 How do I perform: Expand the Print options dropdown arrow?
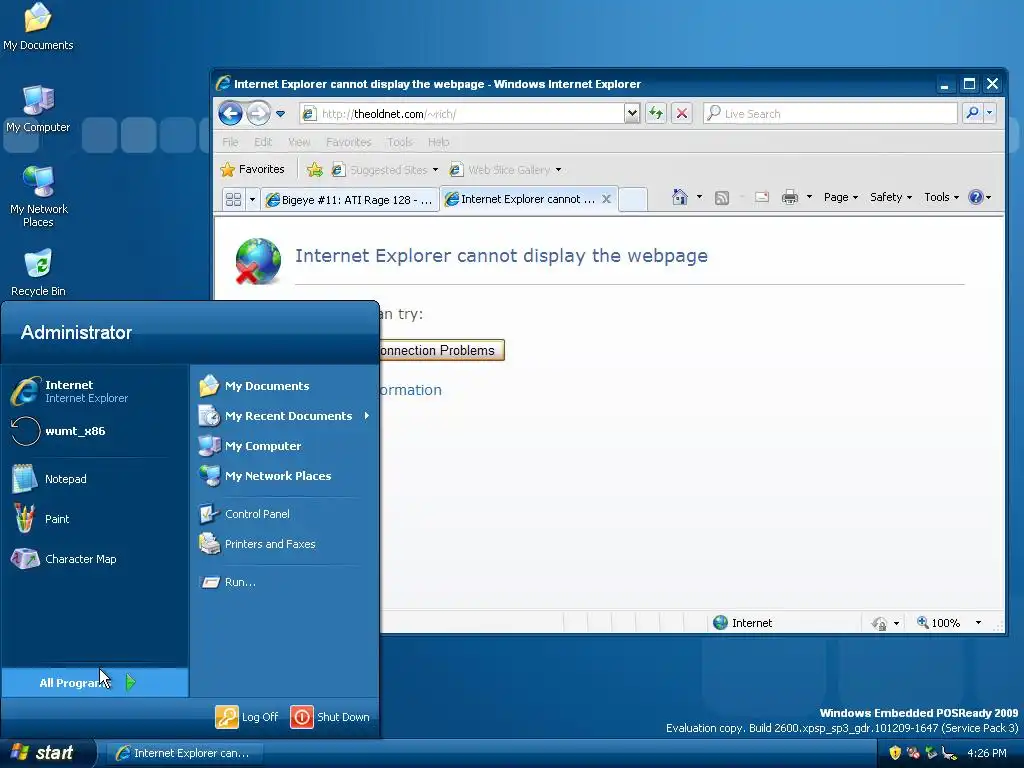809,197
